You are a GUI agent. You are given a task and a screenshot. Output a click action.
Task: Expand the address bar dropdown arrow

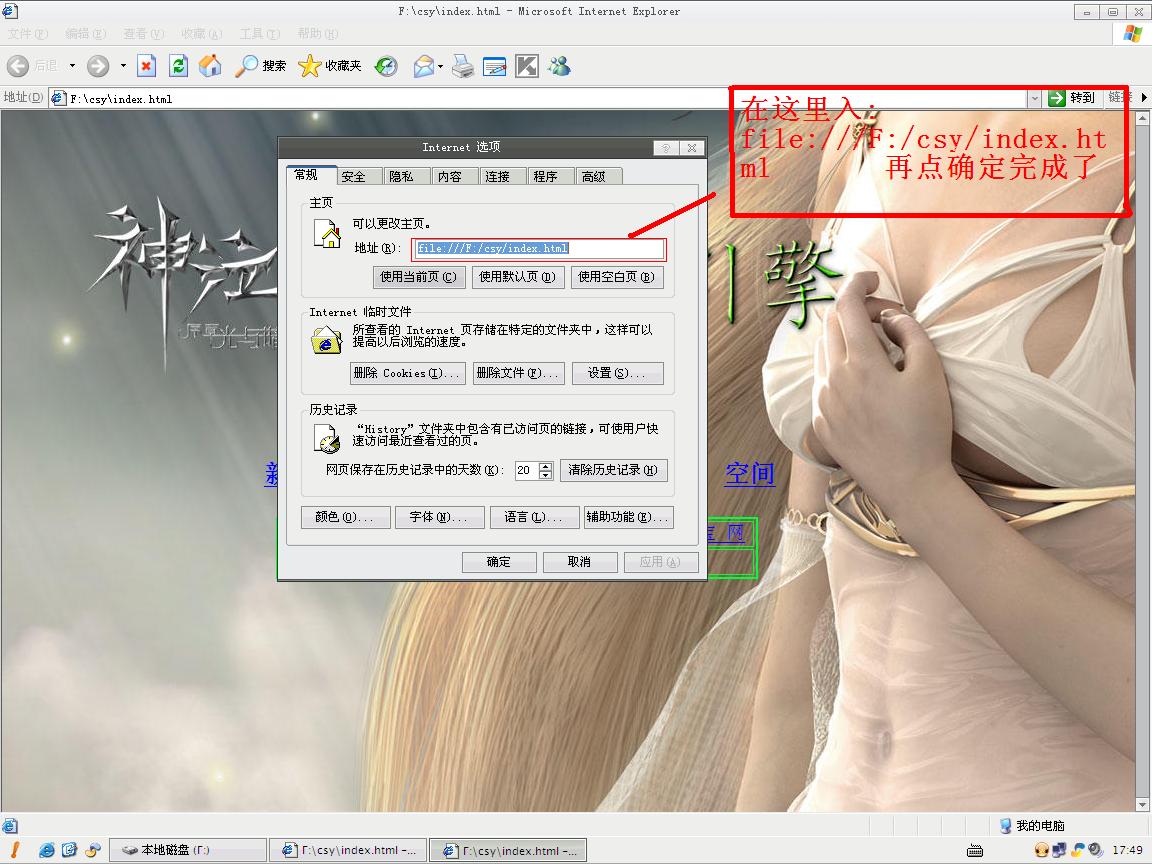pos(1034,98)
